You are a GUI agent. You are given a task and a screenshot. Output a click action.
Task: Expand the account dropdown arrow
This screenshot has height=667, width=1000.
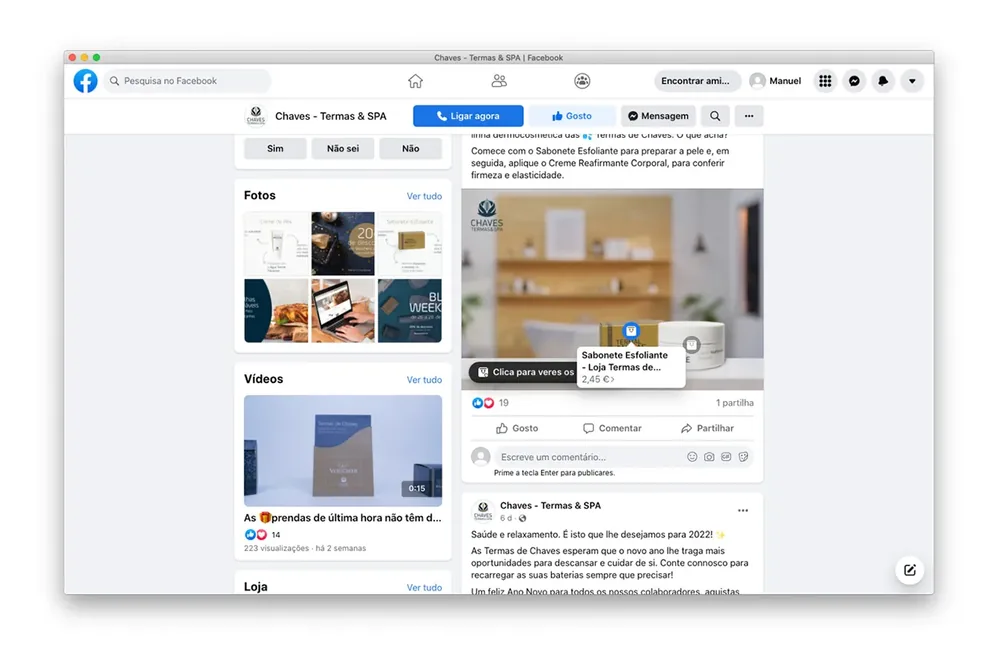click(912, 81)
